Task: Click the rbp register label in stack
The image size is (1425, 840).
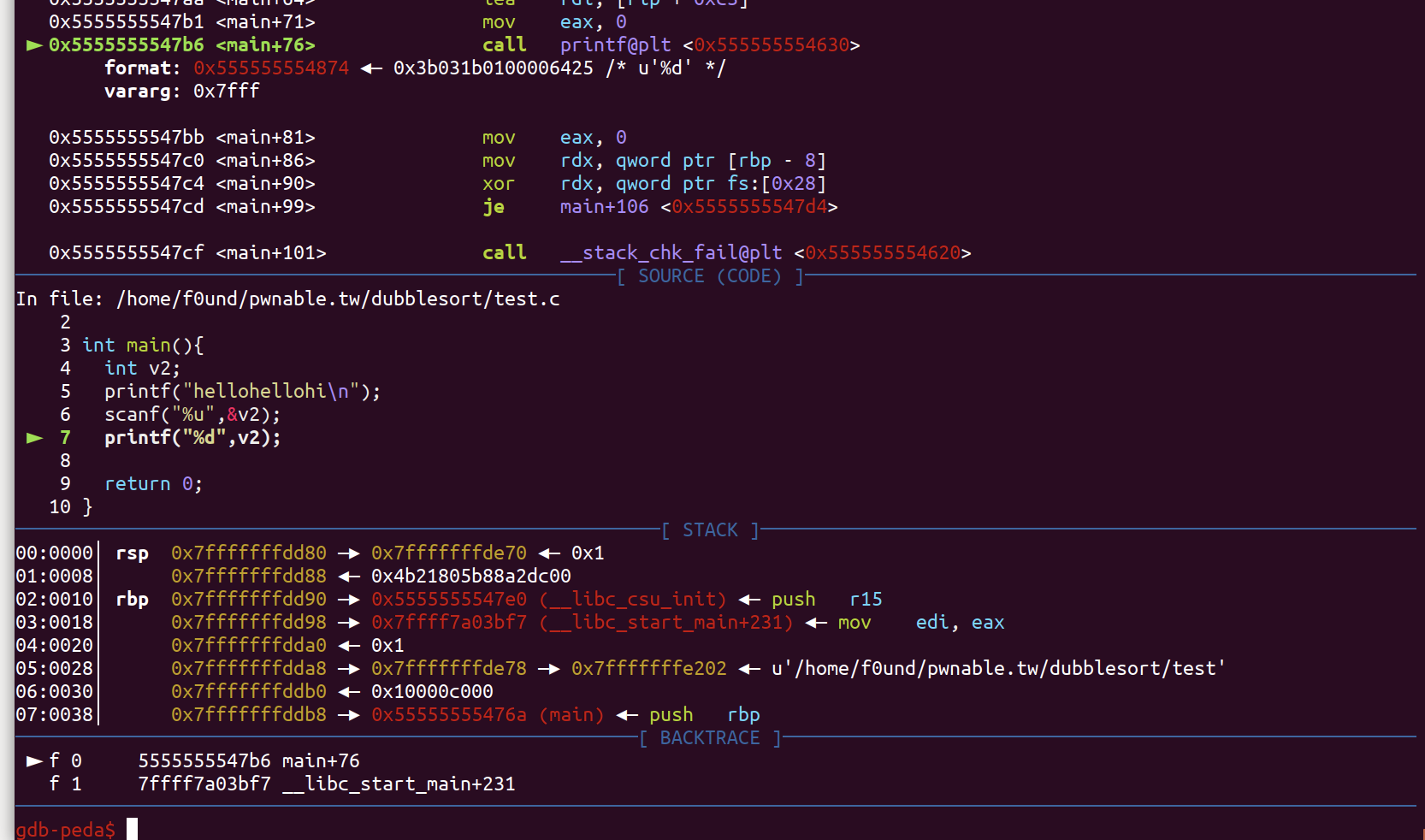Action: click(132, 600)
